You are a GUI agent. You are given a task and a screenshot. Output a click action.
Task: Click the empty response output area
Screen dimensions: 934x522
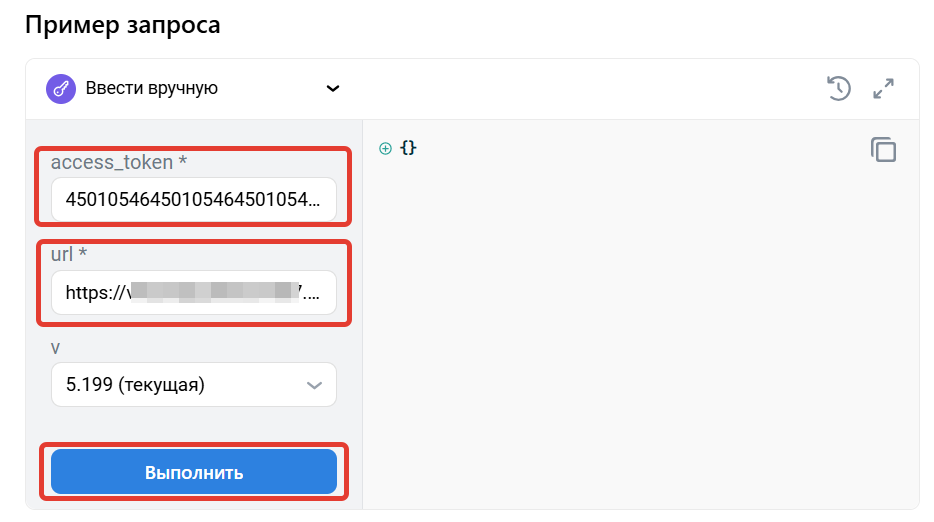tap(640, 330)
